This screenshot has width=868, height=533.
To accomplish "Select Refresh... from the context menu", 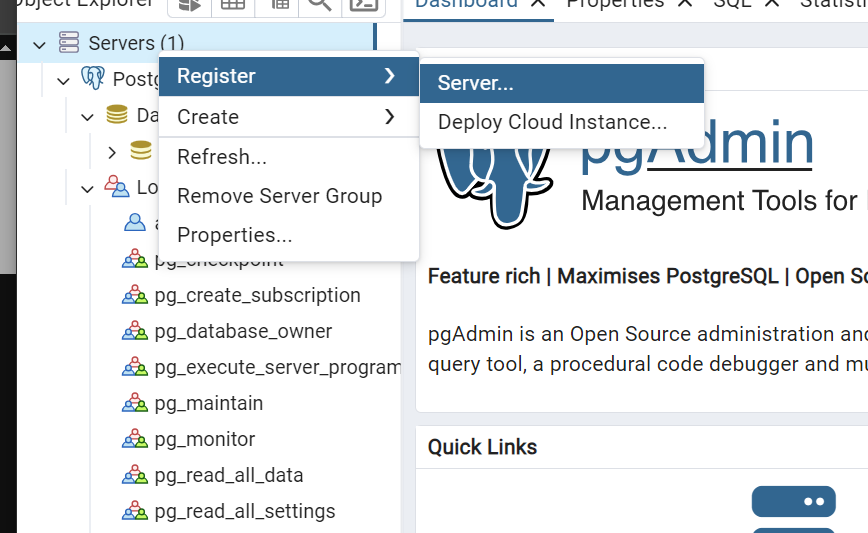I will 288,157.
